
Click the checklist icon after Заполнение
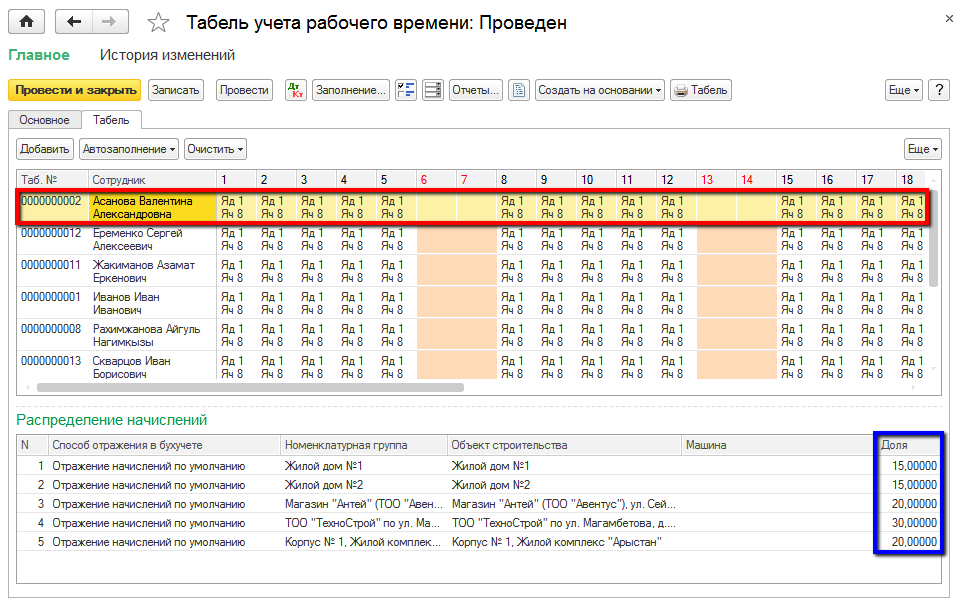pyautogui.click(x=406, y=90)
